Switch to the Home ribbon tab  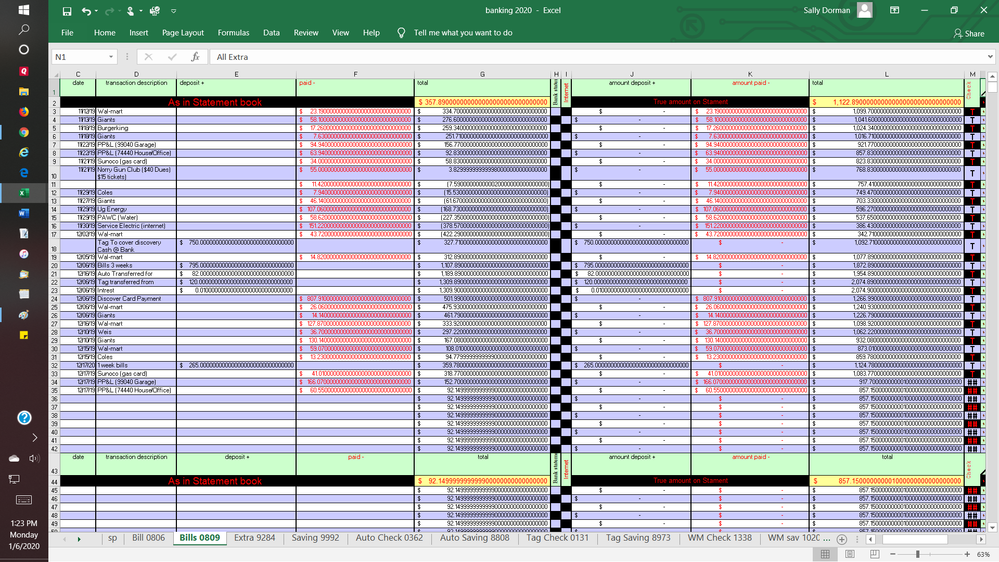click(x=104, y=32)
